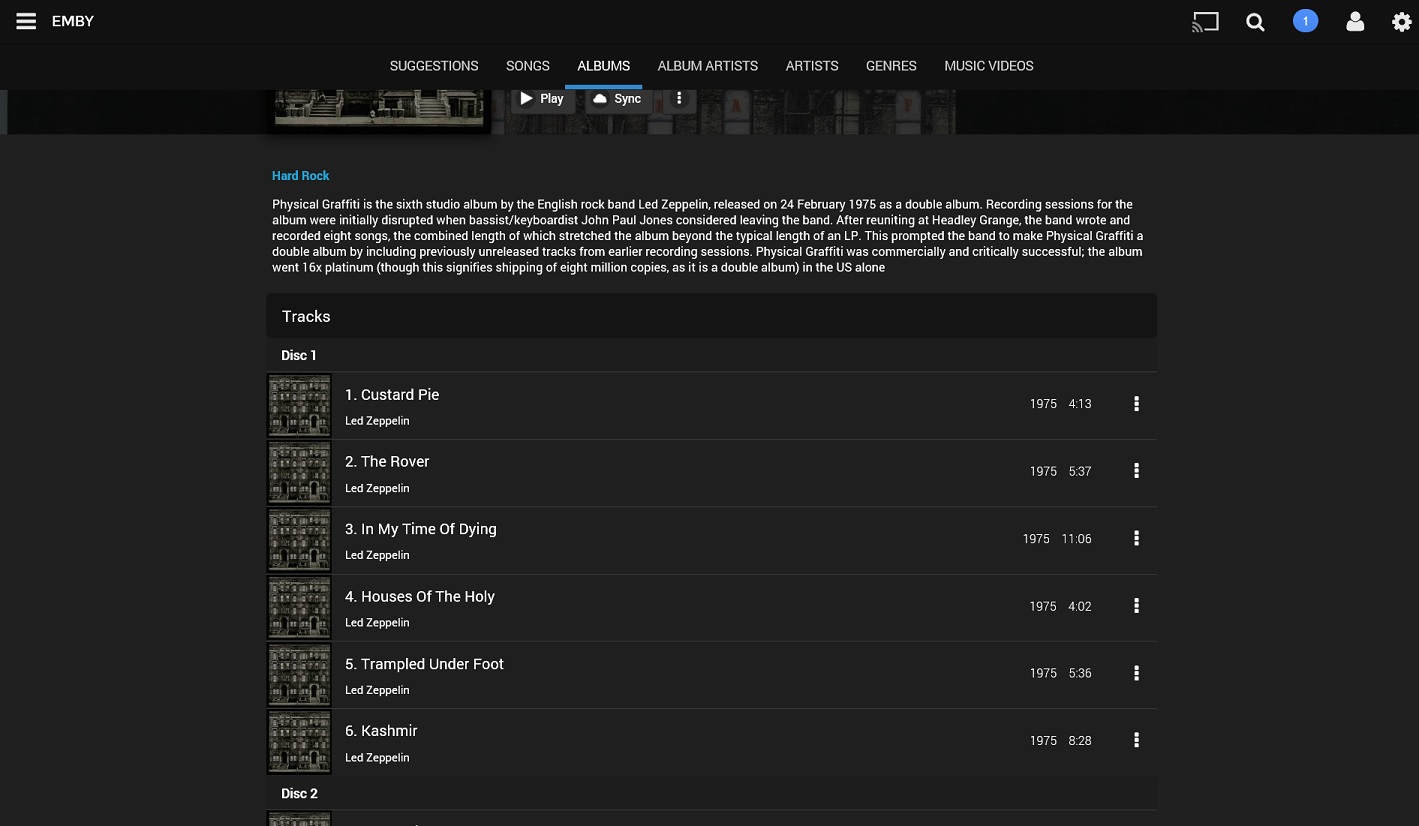
Task: Play the album with the Play button
Action: (542, 98)
